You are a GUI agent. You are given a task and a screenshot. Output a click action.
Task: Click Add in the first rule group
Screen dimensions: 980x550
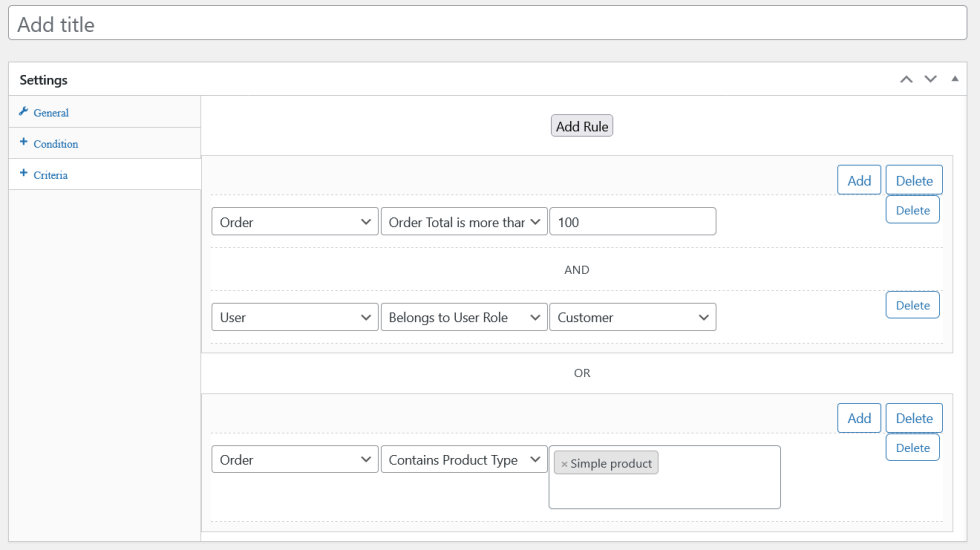click(x=859, y=180)
